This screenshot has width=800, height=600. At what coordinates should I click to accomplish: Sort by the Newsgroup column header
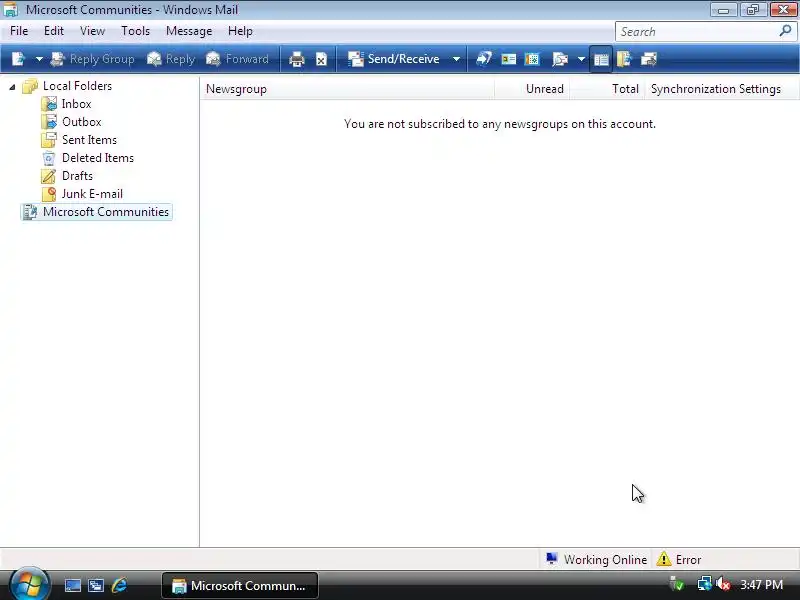tap(347, 89)
